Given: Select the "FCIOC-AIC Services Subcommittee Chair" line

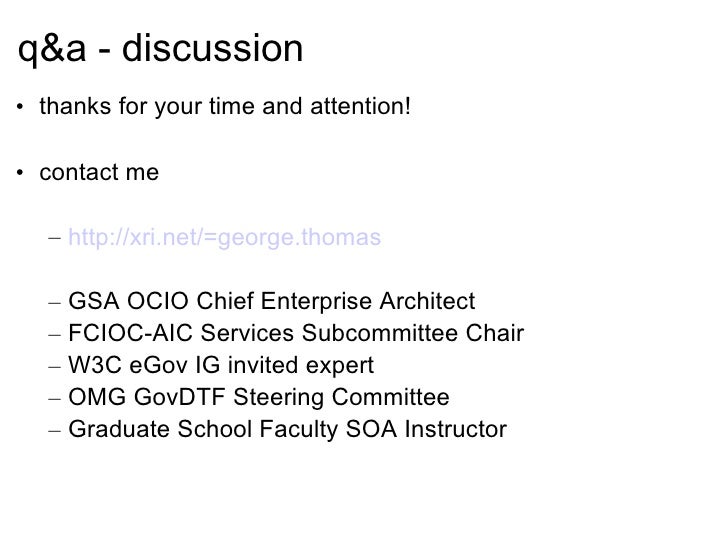Looking at the screenshot, I should 296,334.
